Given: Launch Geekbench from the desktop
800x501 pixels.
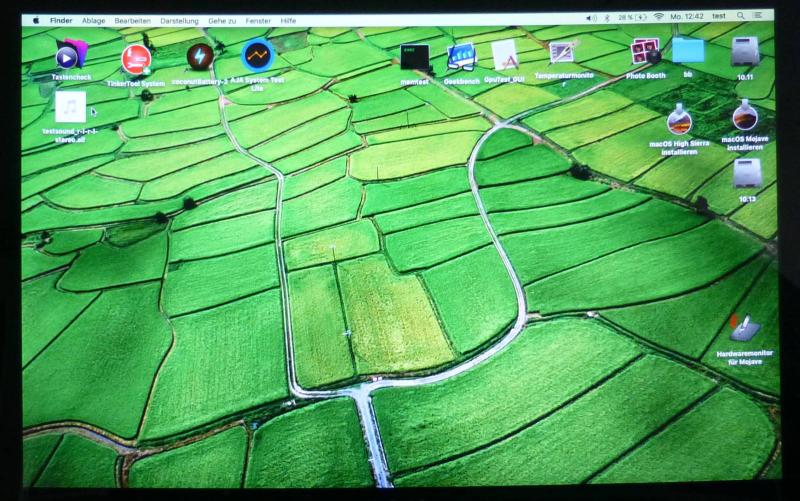Looking at the screenshot, I should tap(460, 57).
